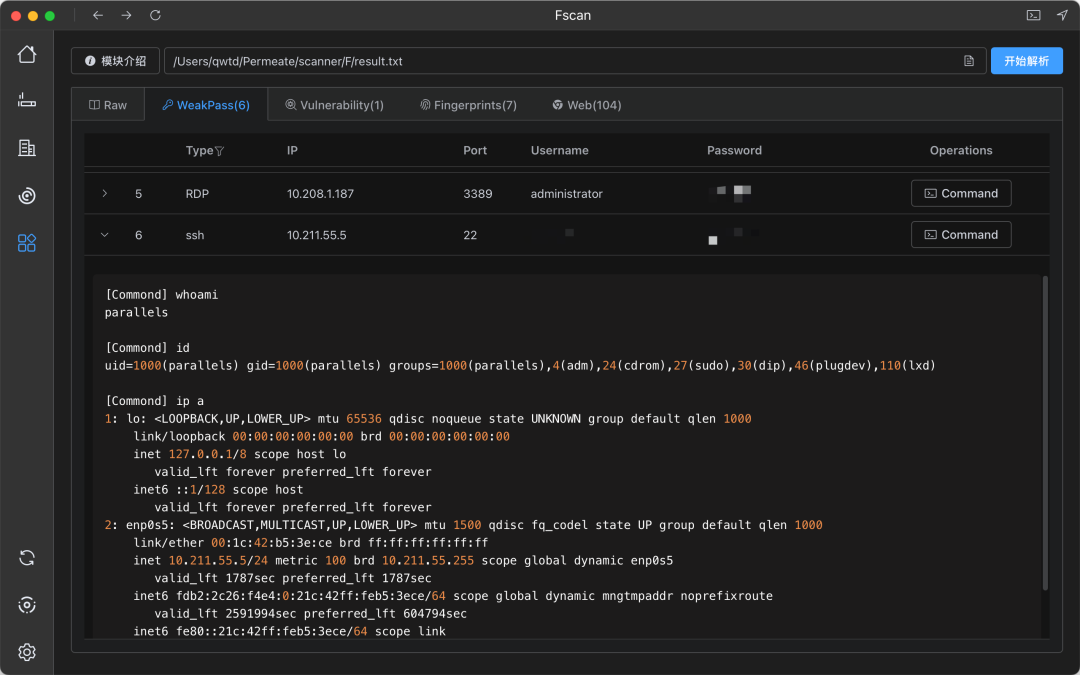The image size is (1080, 675).
Task: Open the Vulnerability(1) tab
Action: (x=334, y=105)
